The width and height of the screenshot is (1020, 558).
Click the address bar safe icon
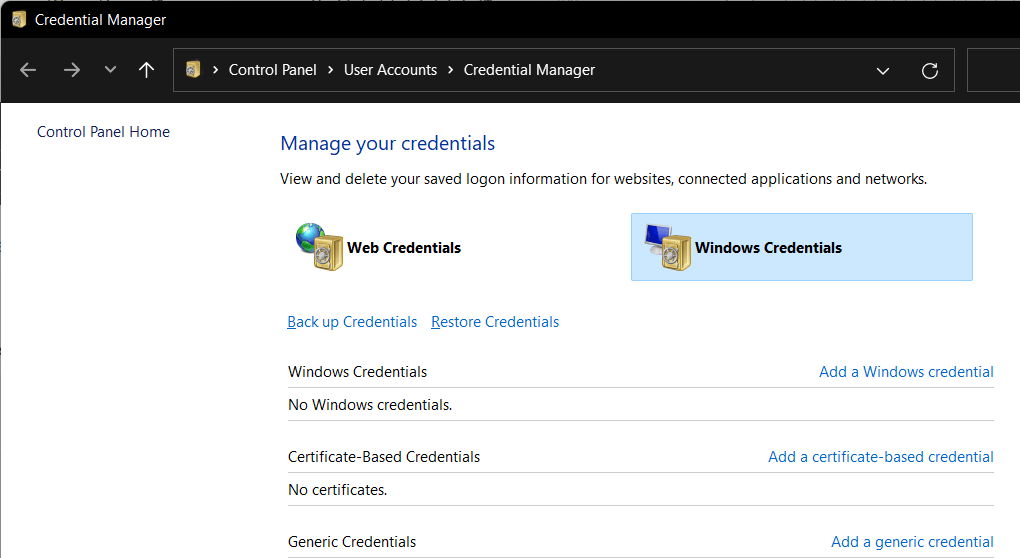pyautogui.click(x=193, y=69)
